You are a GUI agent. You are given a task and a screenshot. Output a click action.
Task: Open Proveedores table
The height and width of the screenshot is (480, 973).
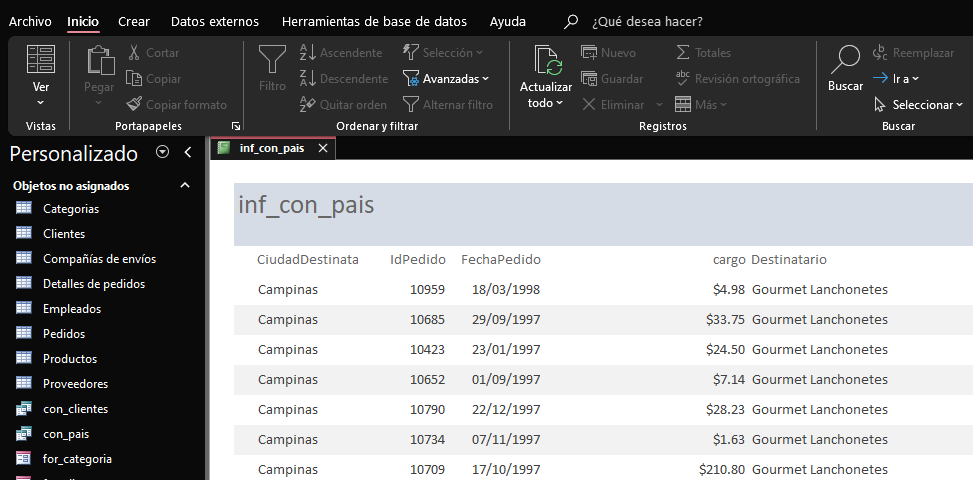coord(75,384)
